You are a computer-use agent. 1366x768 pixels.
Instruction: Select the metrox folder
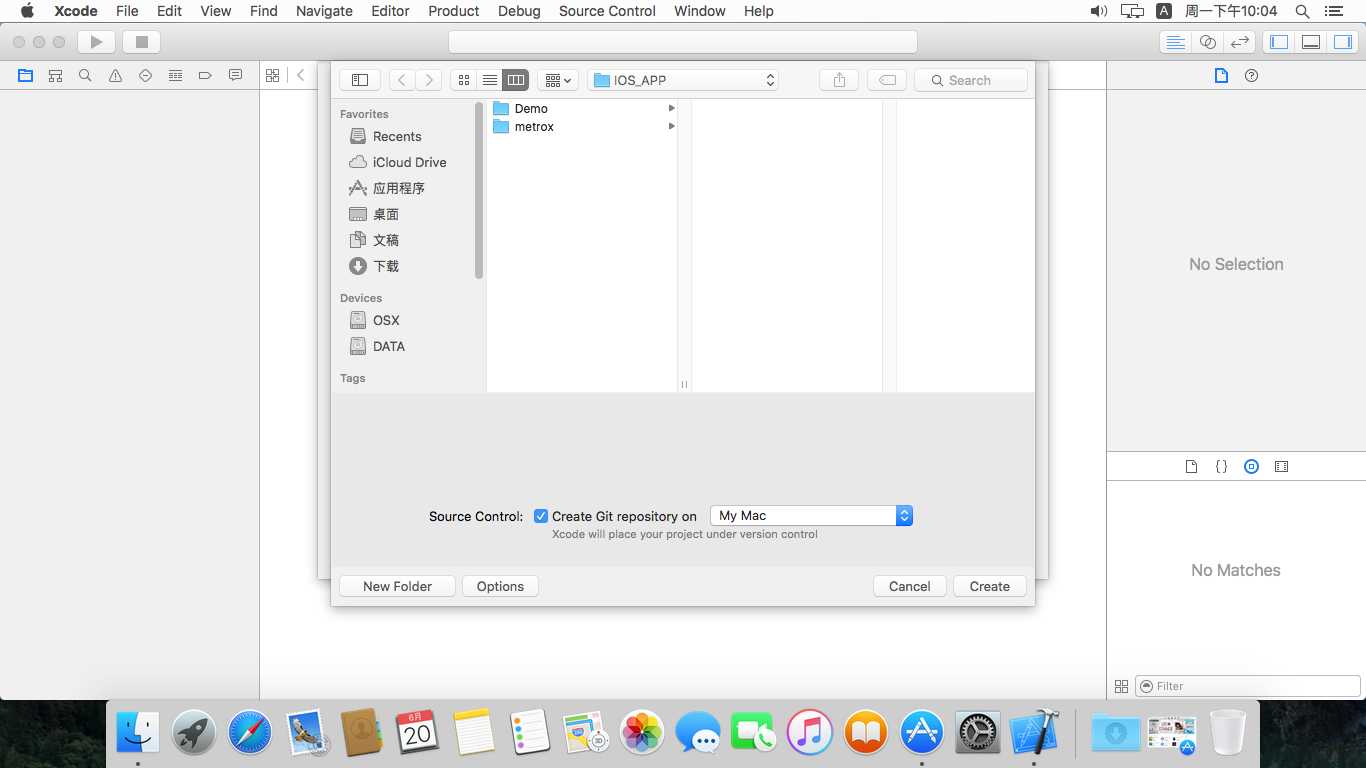pos(583,127)
